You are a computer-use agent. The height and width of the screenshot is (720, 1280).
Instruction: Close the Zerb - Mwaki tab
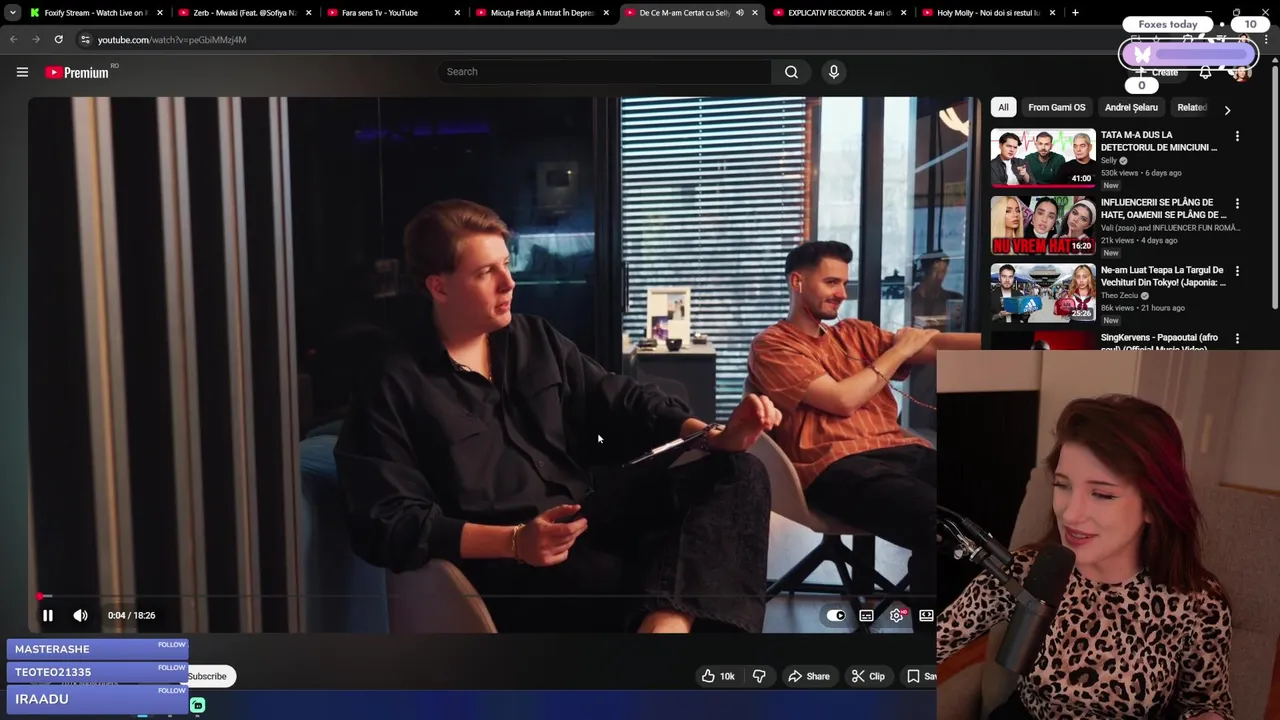pyautogui.click(x=308, y=13)
